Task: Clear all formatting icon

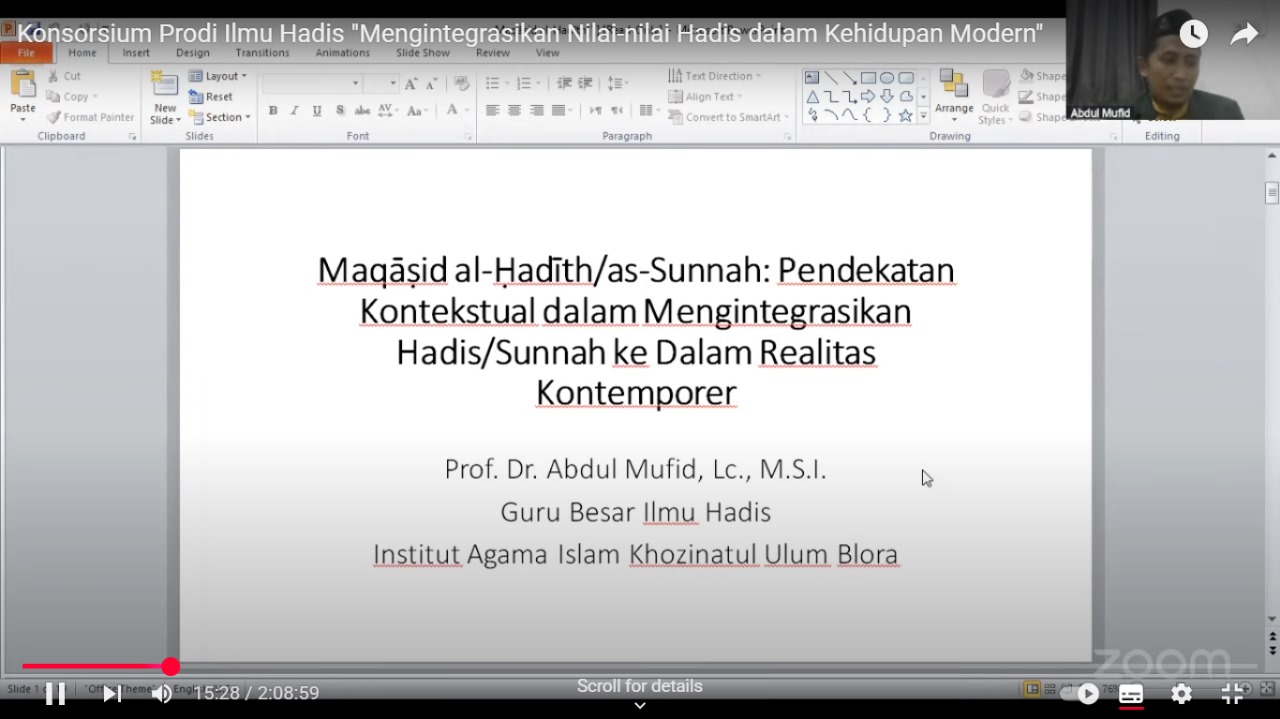Action: (x=461, y=84)
